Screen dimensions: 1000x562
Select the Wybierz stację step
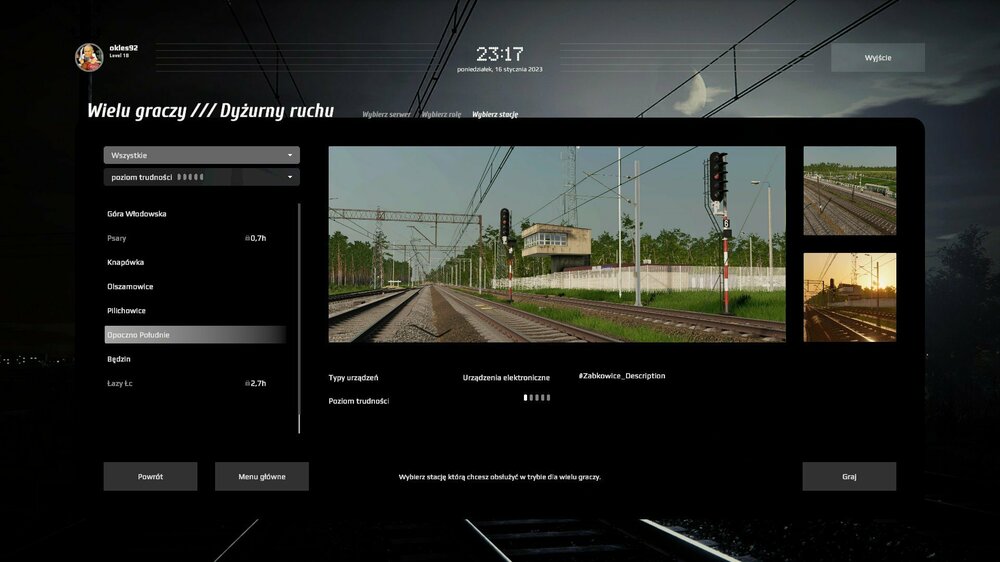point(495,115)
